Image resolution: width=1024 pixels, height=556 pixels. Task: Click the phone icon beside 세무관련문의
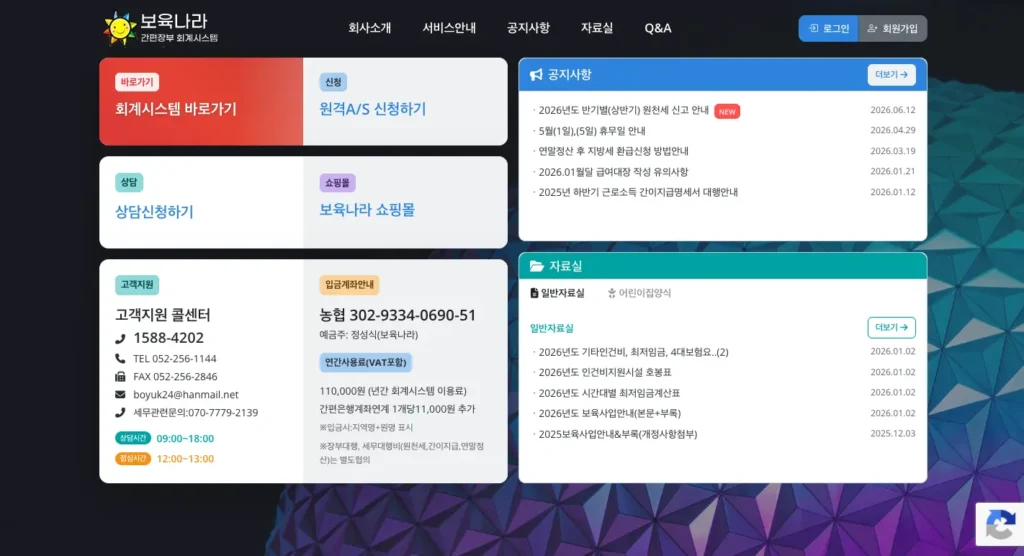(120, 413)
